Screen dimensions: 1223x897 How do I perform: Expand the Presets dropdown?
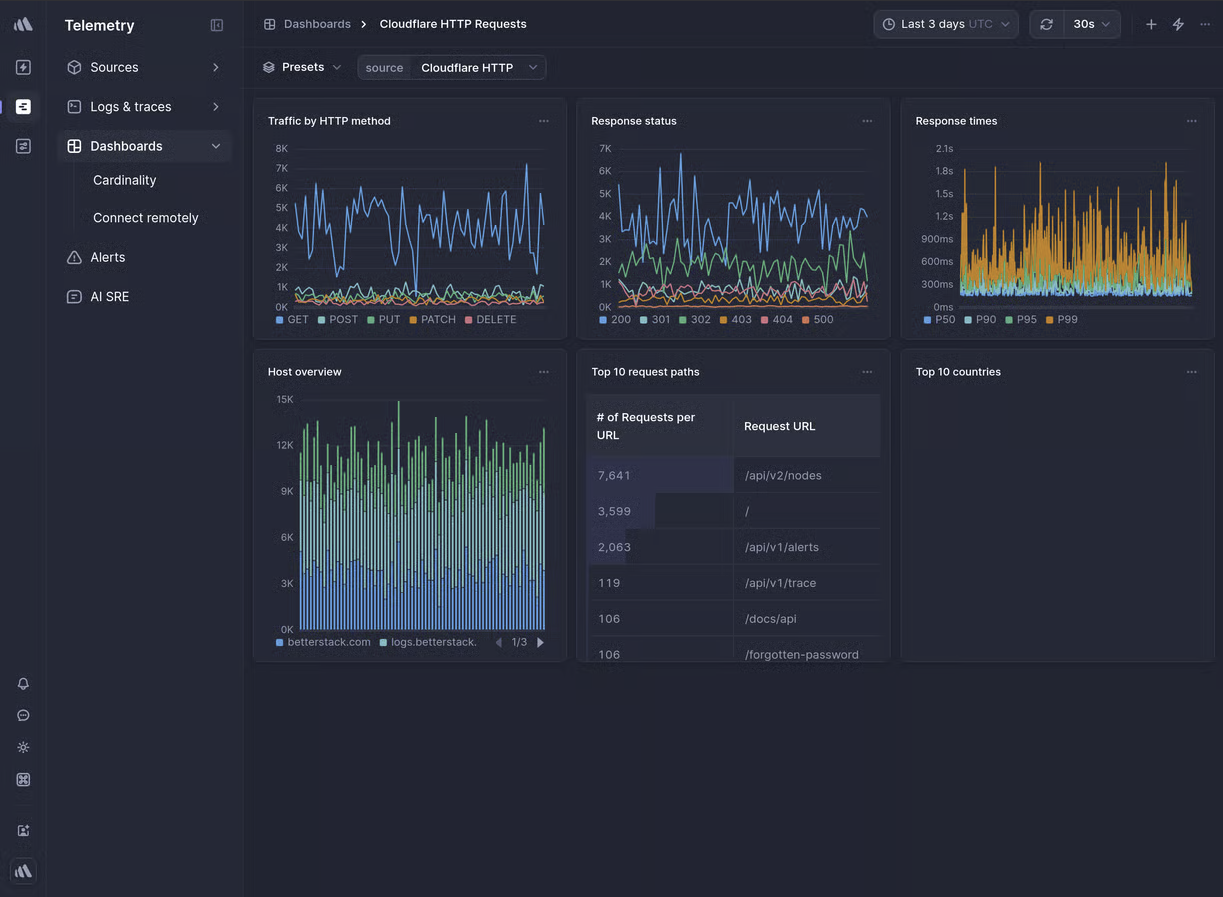pos(301,66)
